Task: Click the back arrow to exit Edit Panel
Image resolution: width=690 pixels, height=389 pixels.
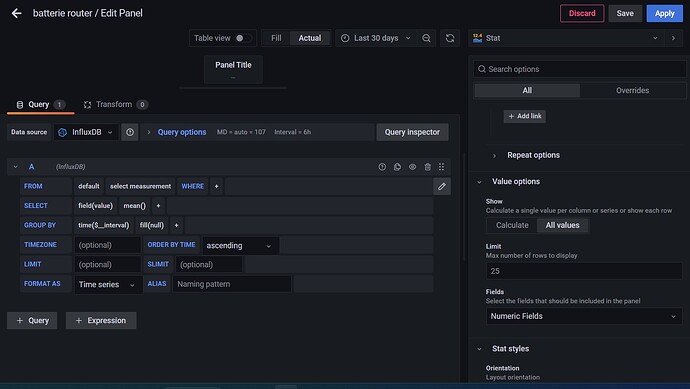Action: pos(17,13)
